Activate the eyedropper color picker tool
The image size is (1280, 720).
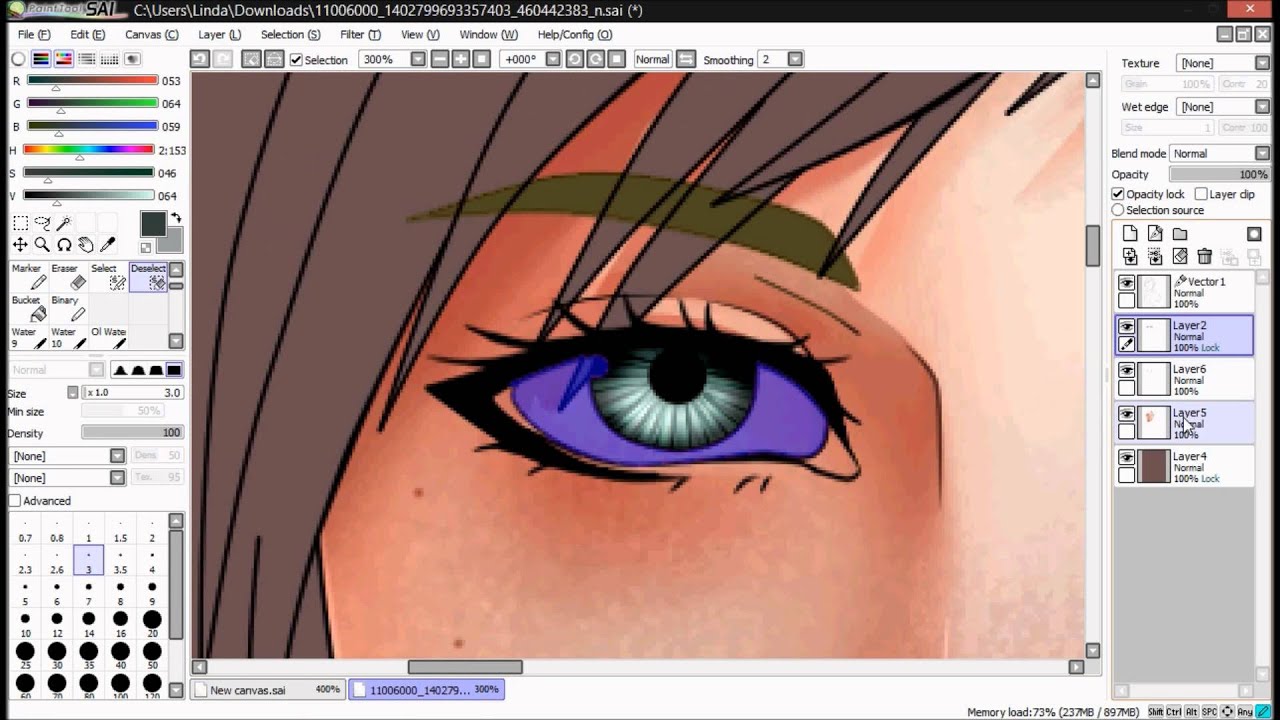(108, 245)
